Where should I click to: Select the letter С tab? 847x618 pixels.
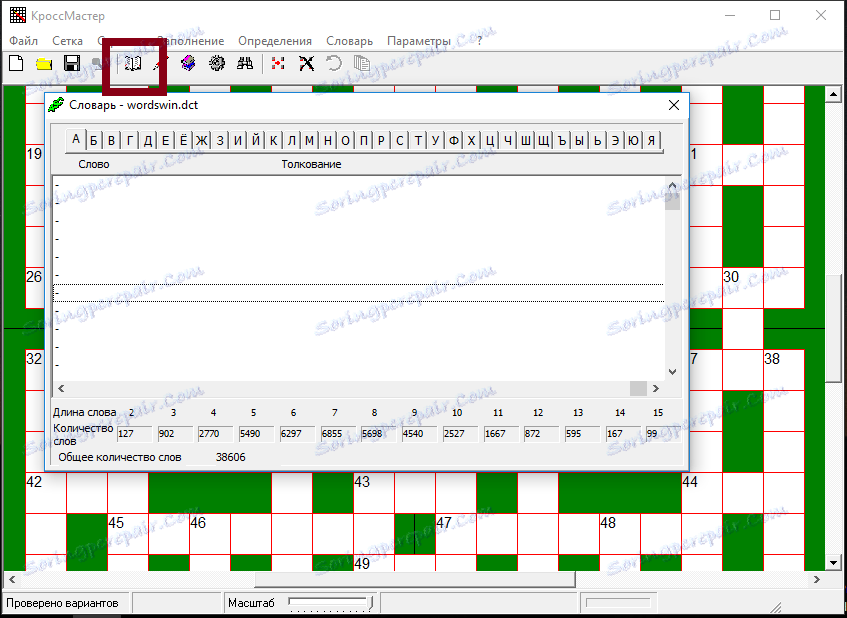[x=400, y=141]
